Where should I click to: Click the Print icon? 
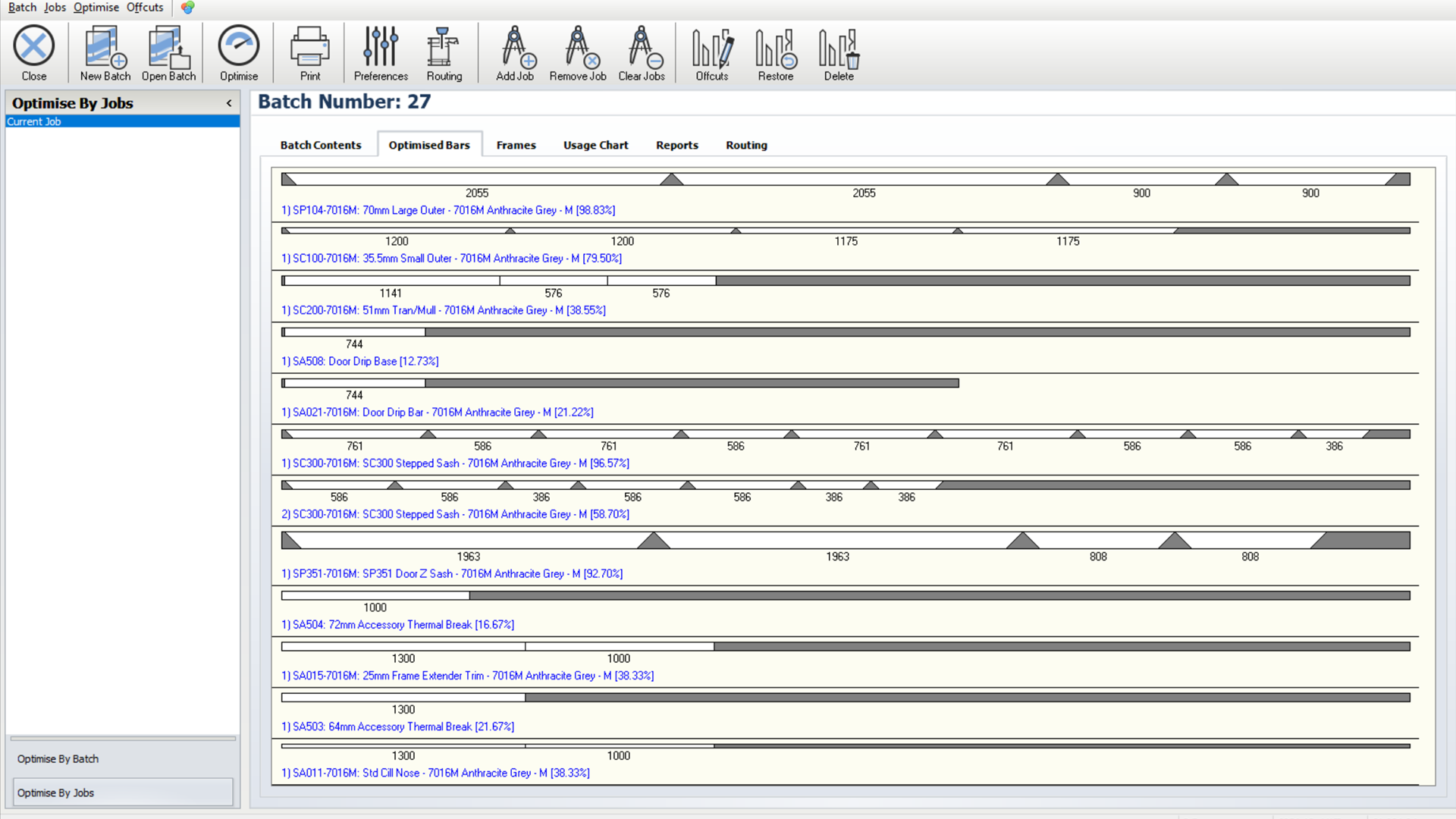pyautogui.click(x=309, y=52)
